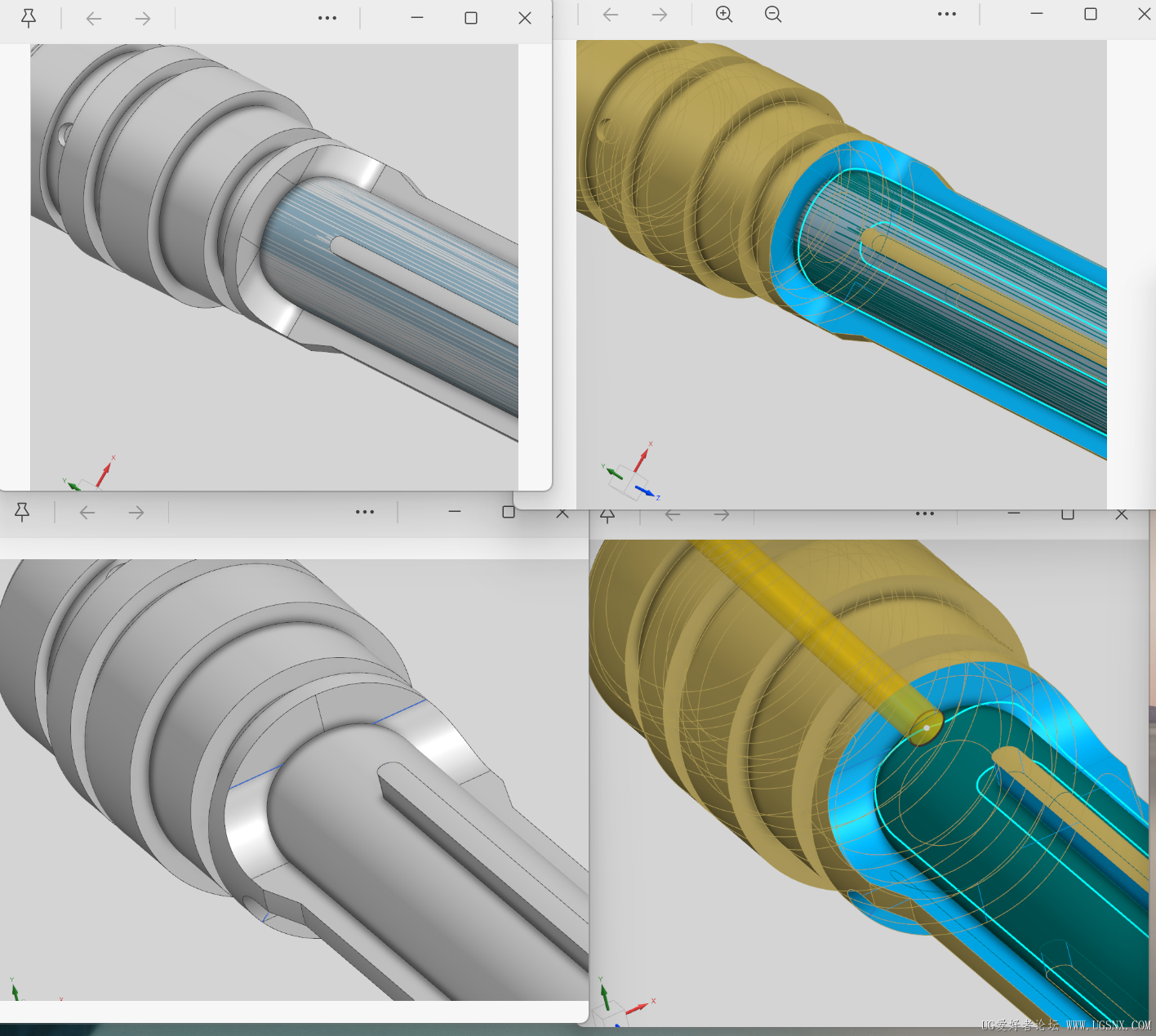This screenshot has width=1156, height=1036.
Task: Minimize the top-right viewer window
Action: (1037, 14)
